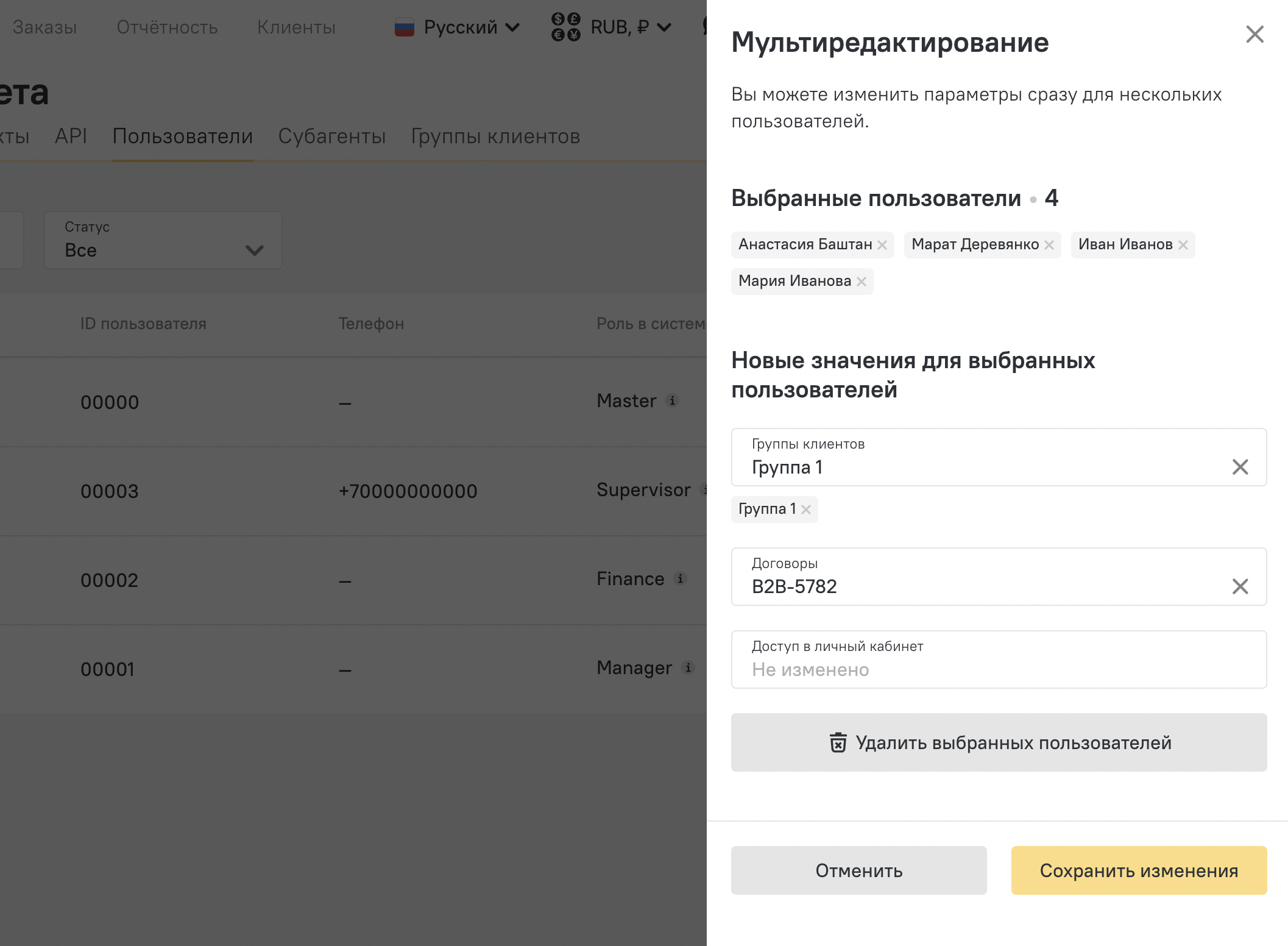Click the Отменить button
This screenshot has height=946, width=1288.
(x=858, y=870)
